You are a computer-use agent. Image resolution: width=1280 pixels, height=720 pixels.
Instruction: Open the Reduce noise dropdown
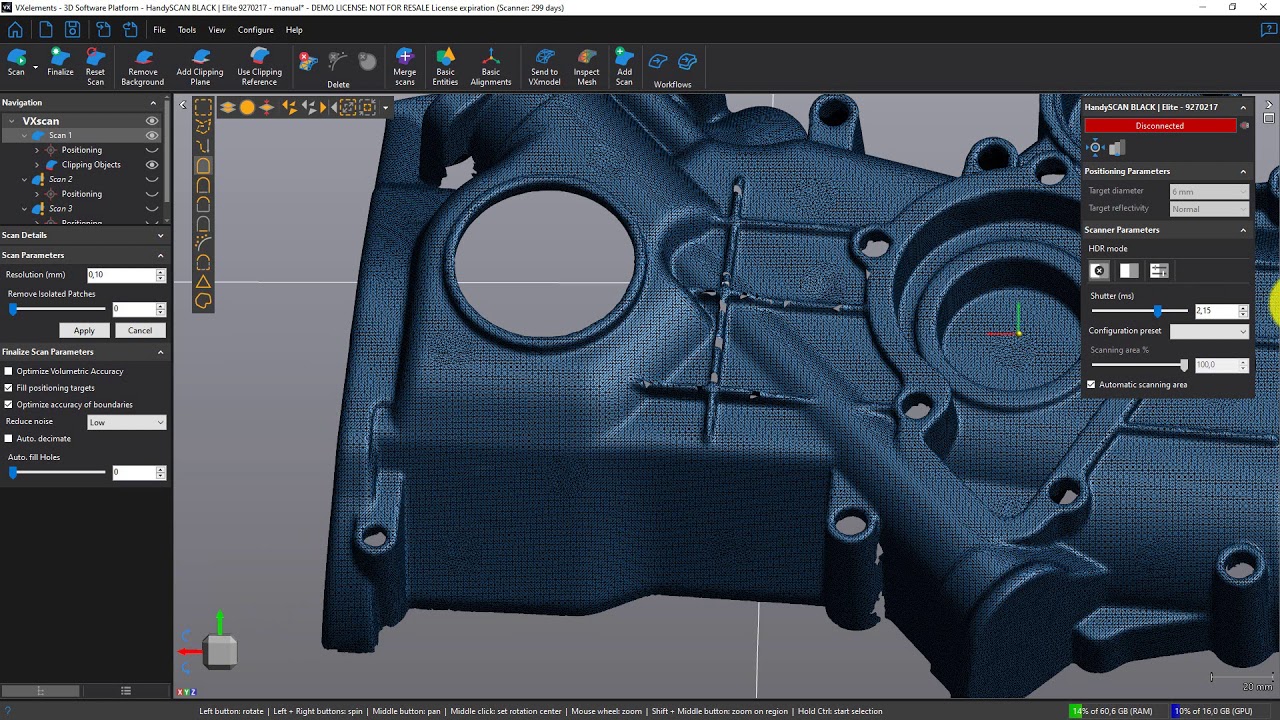[126, 422]
